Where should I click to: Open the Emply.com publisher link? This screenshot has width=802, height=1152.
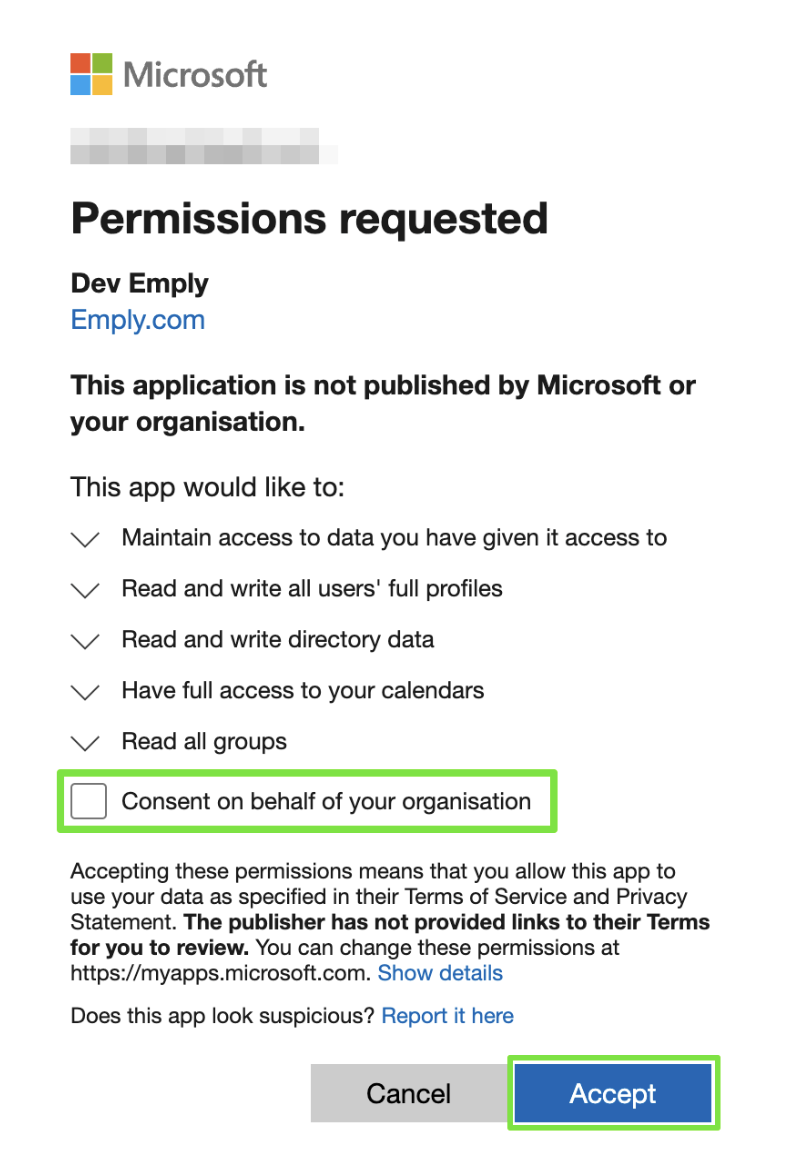[137, 320]
